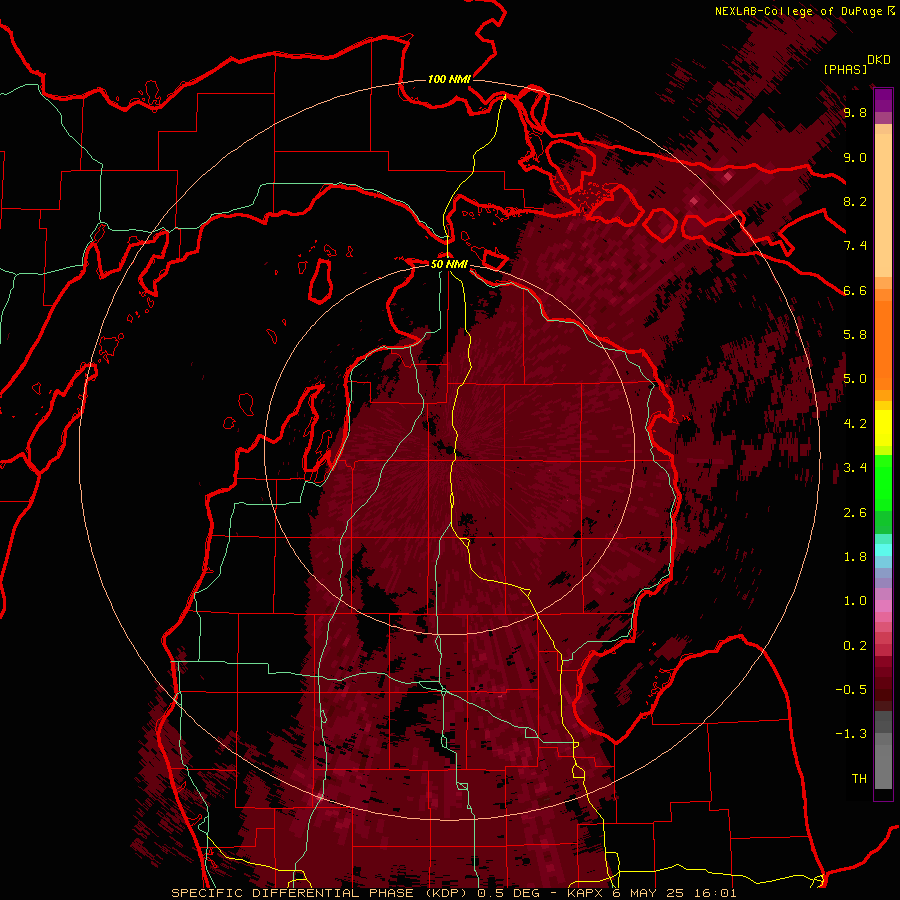Click the 8.2 scale value
Screen dimensions: 900x900
pyautogui.click(x=855, y=201)
